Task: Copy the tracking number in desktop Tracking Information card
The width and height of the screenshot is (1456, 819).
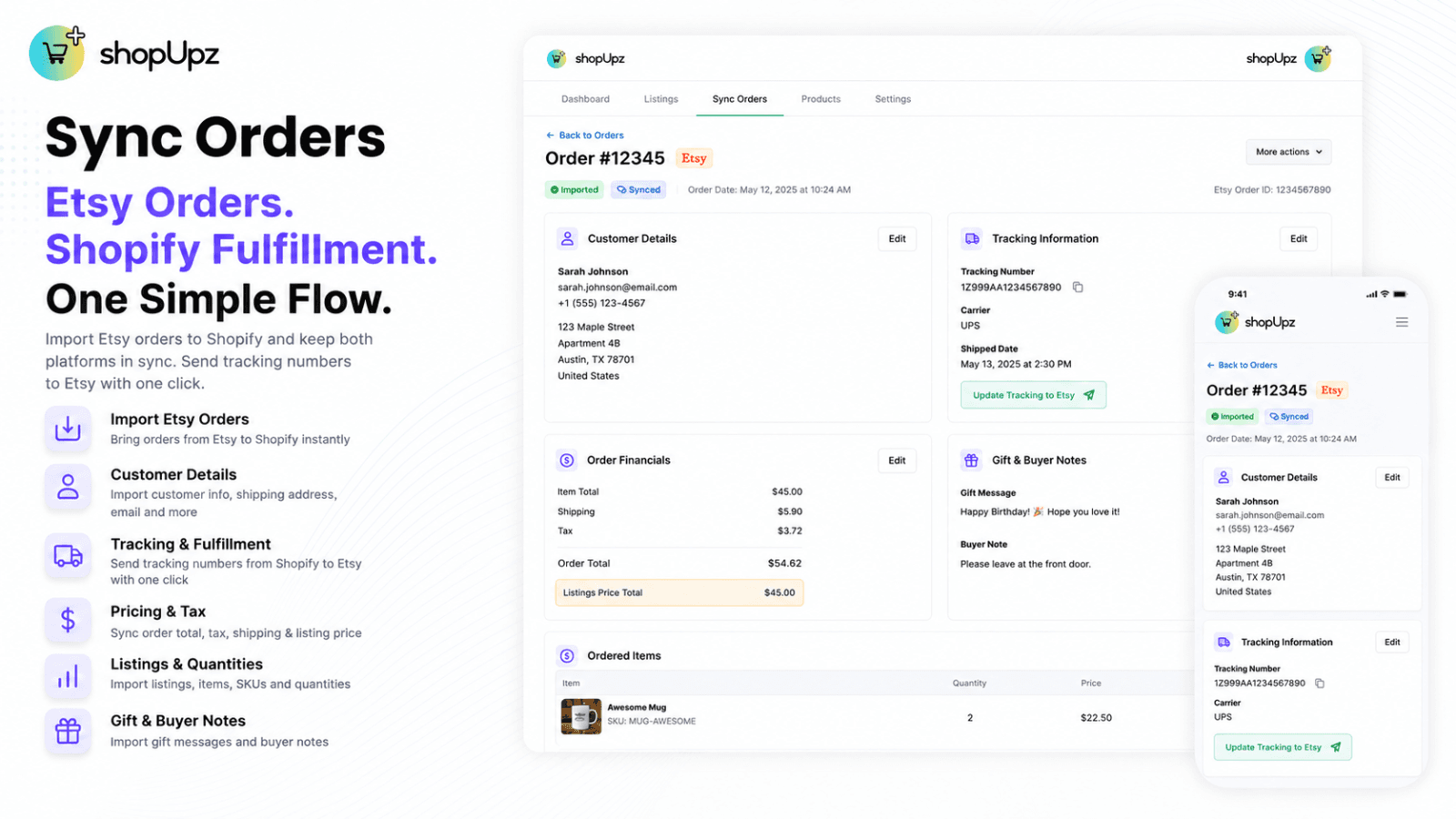Action: coord(1078,287)
